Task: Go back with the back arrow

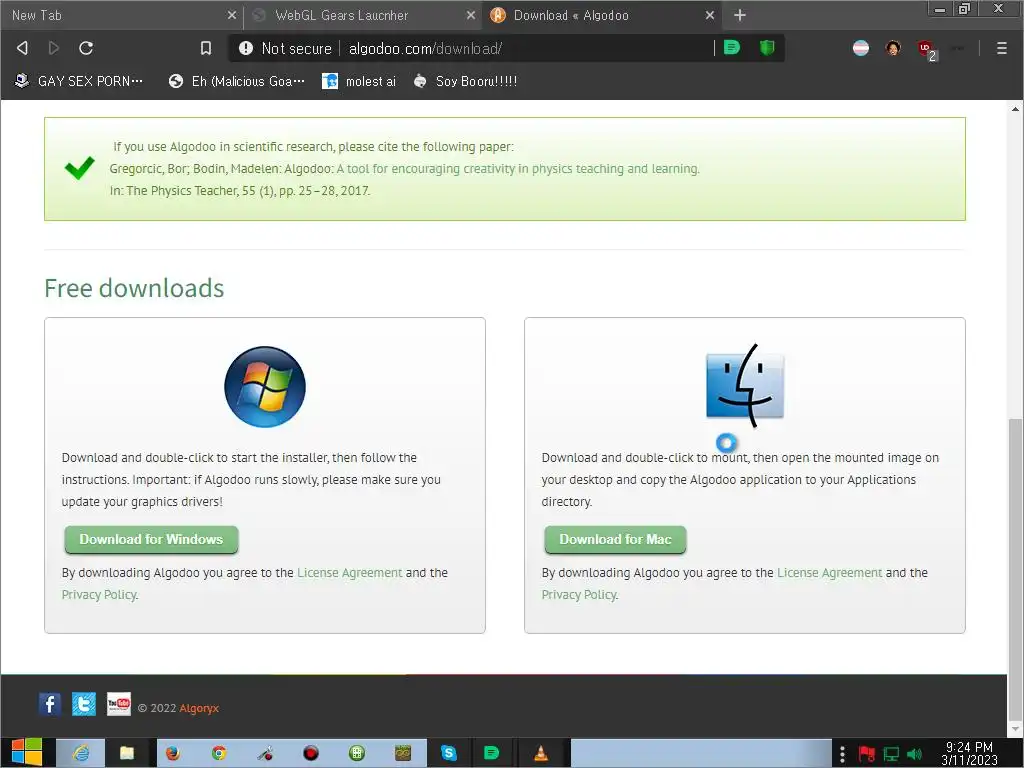Action: tap(22, 48)
